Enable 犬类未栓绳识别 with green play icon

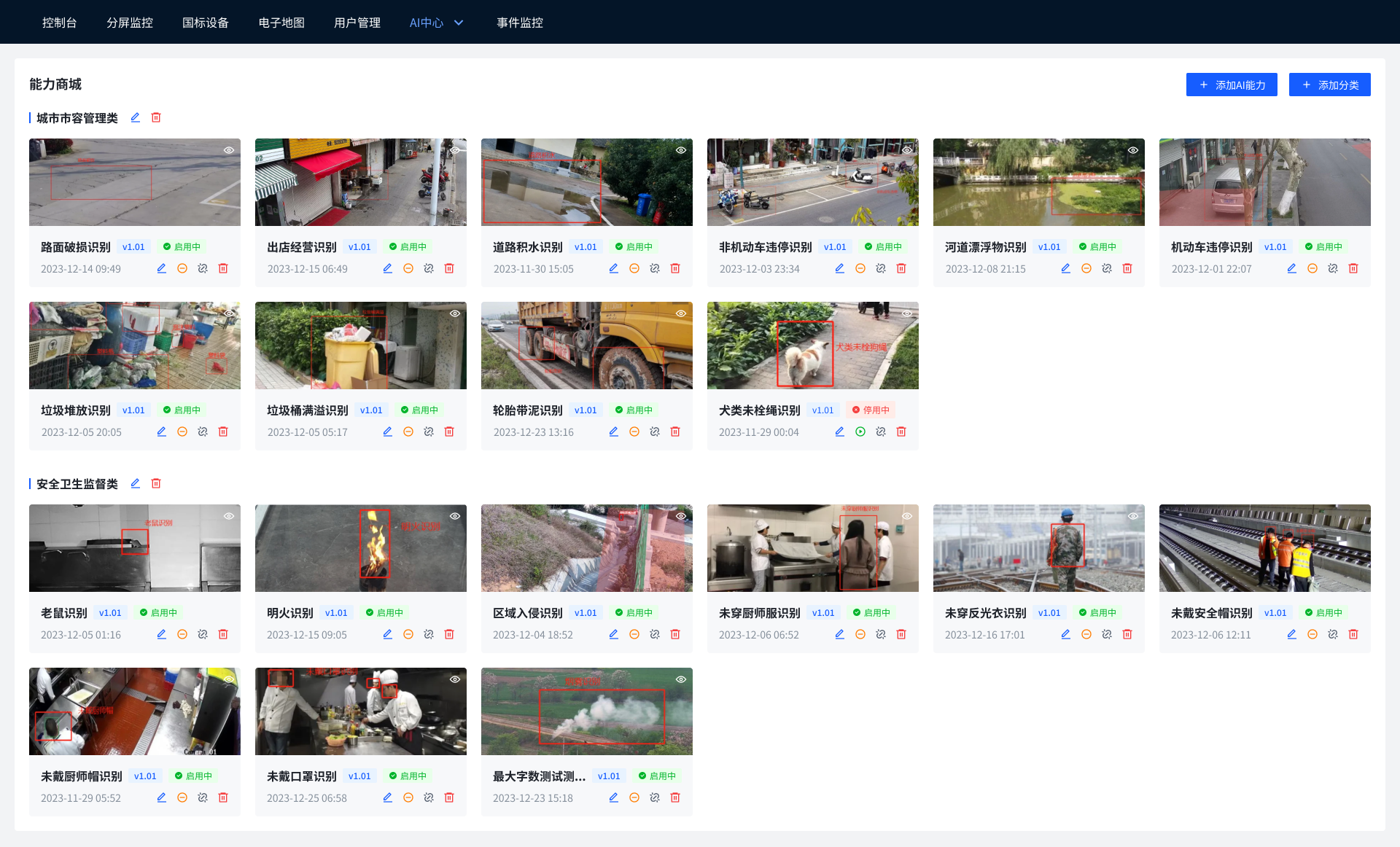click(860, 432)
